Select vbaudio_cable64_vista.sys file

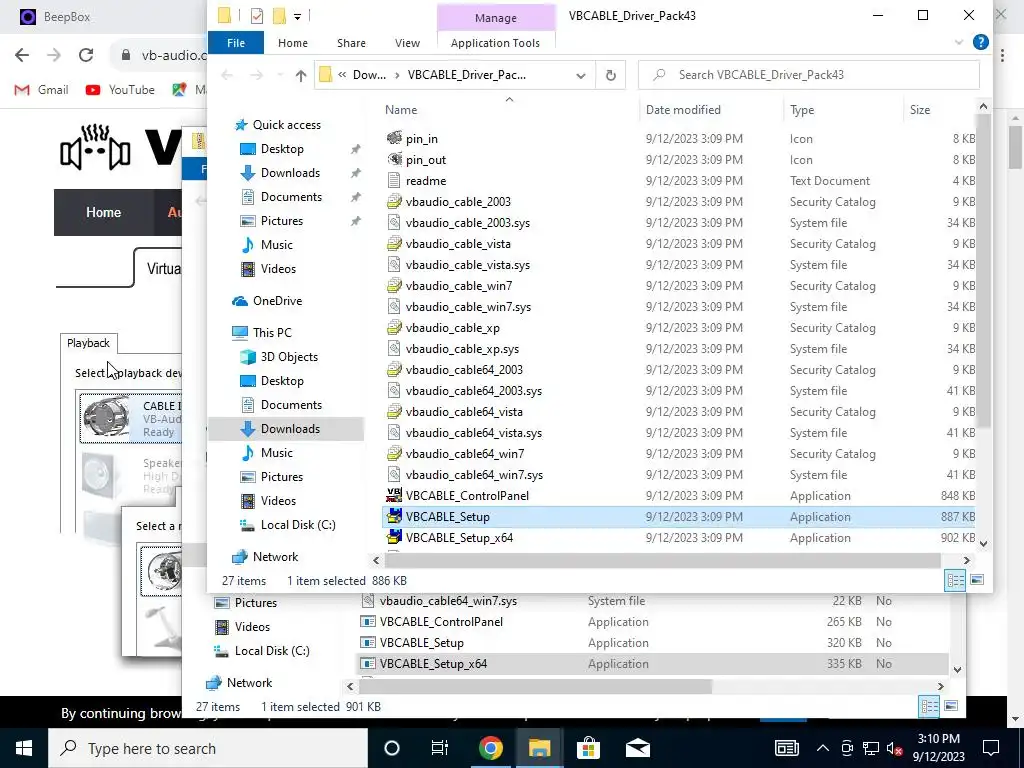tap(473, 433)
